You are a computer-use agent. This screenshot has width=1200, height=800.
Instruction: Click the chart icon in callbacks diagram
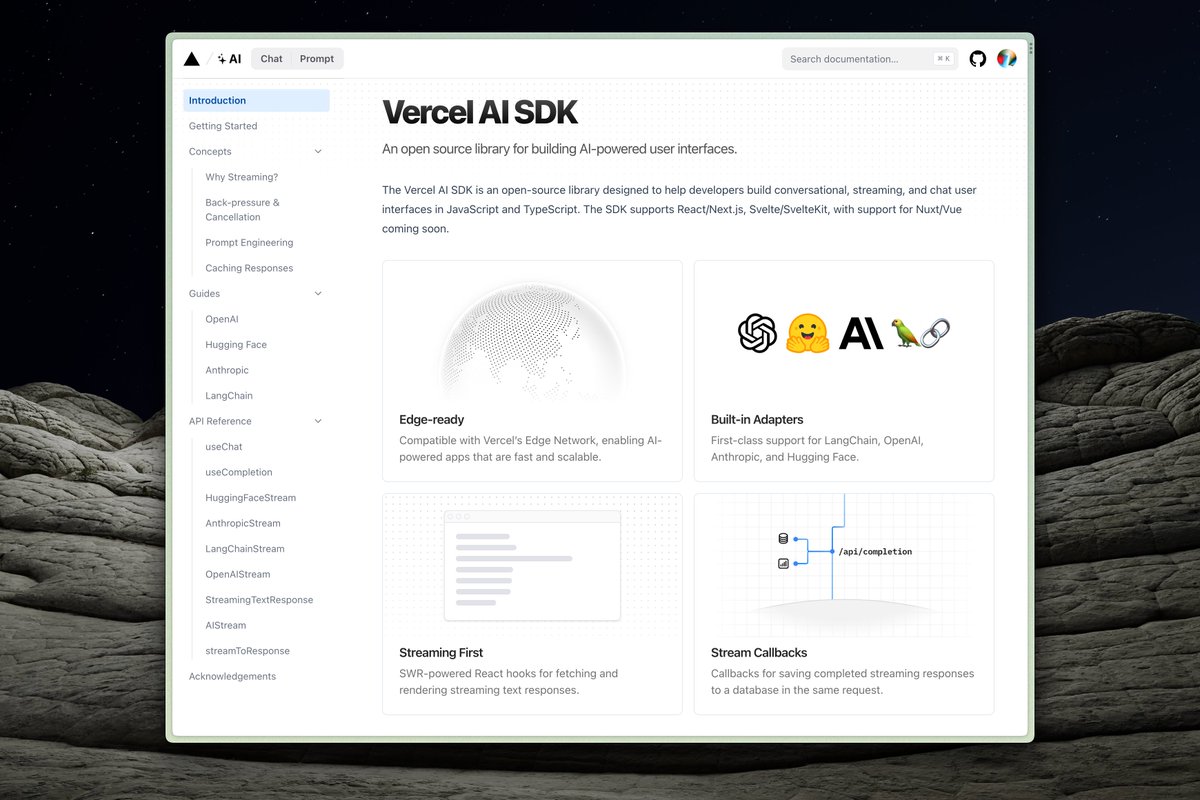(x=784, y=564)
